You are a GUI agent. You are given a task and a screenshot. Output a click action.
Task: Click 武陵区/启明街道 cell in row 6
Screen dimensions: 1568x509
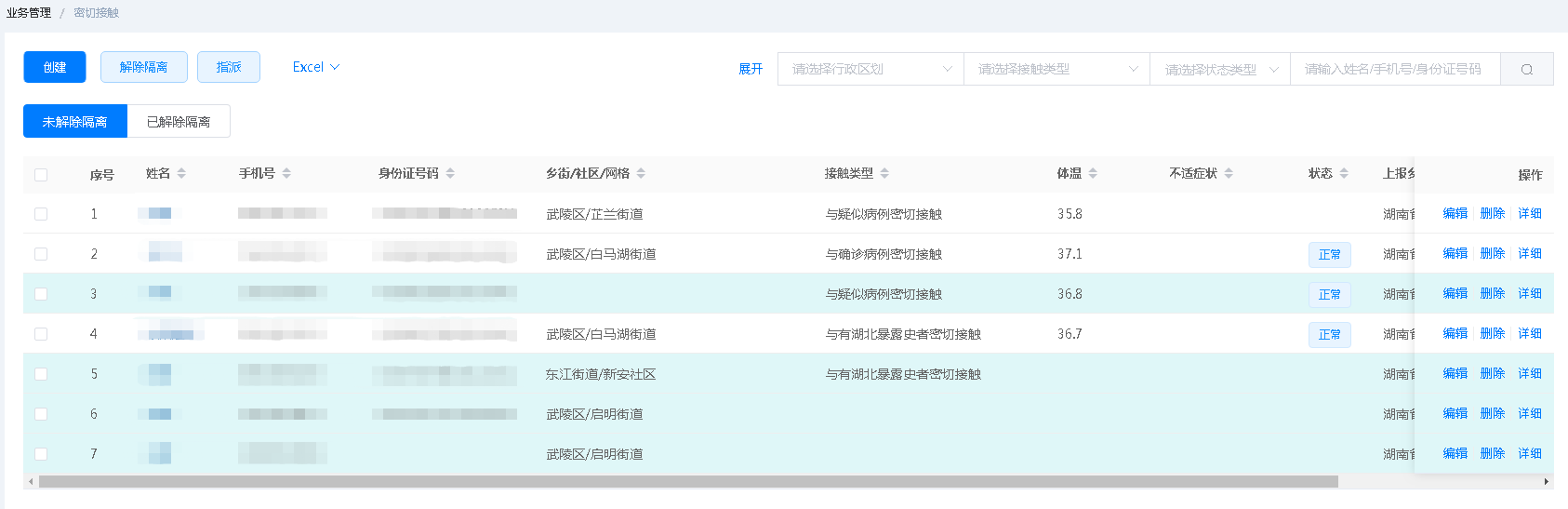[x=594, y=414]
